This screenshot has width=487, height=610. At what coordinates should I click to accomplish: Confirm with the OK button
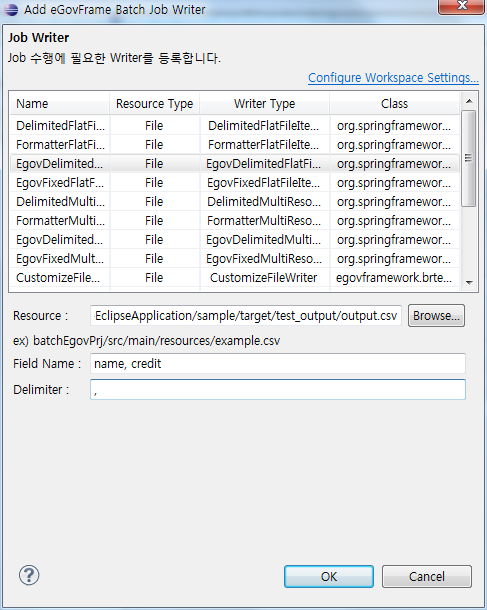point(329,577)
